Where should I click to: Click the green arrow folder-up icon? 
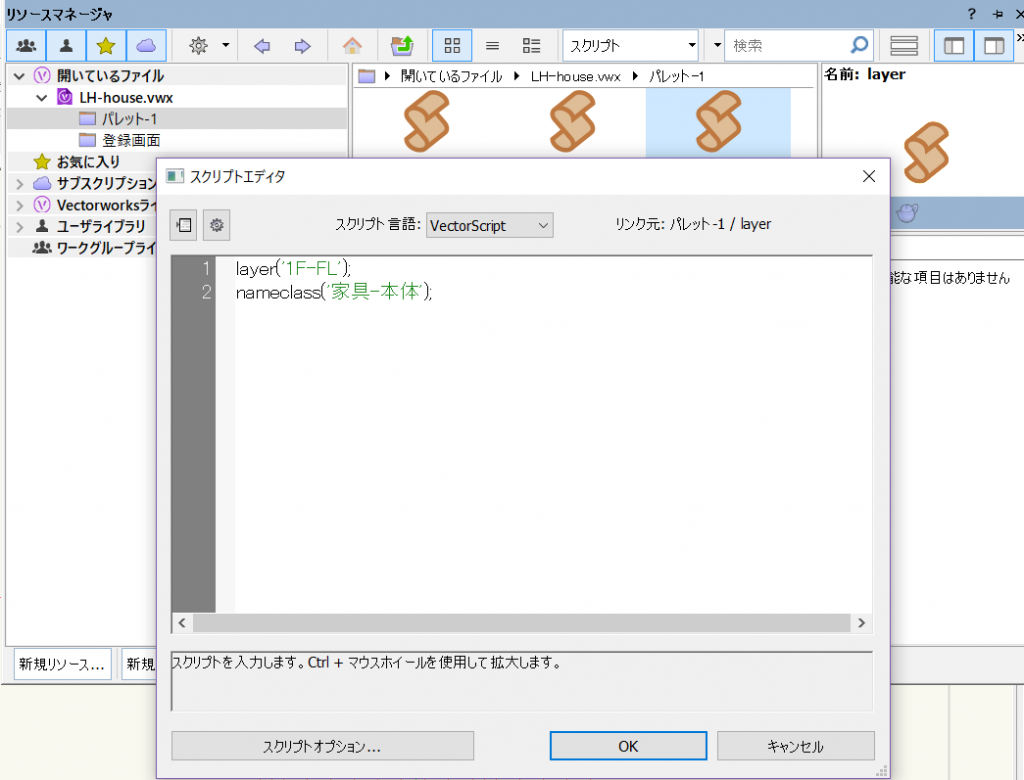click(402, 45)
